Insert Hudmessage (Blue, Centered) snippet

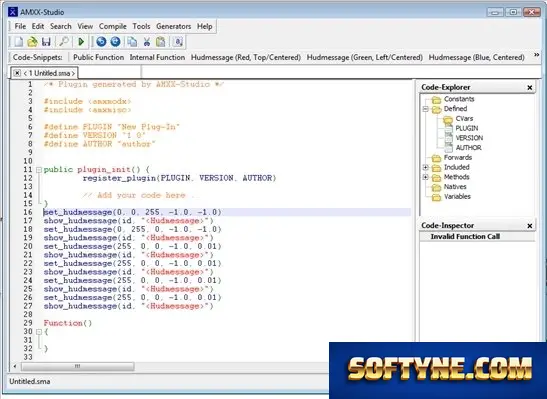coord(476,57)
